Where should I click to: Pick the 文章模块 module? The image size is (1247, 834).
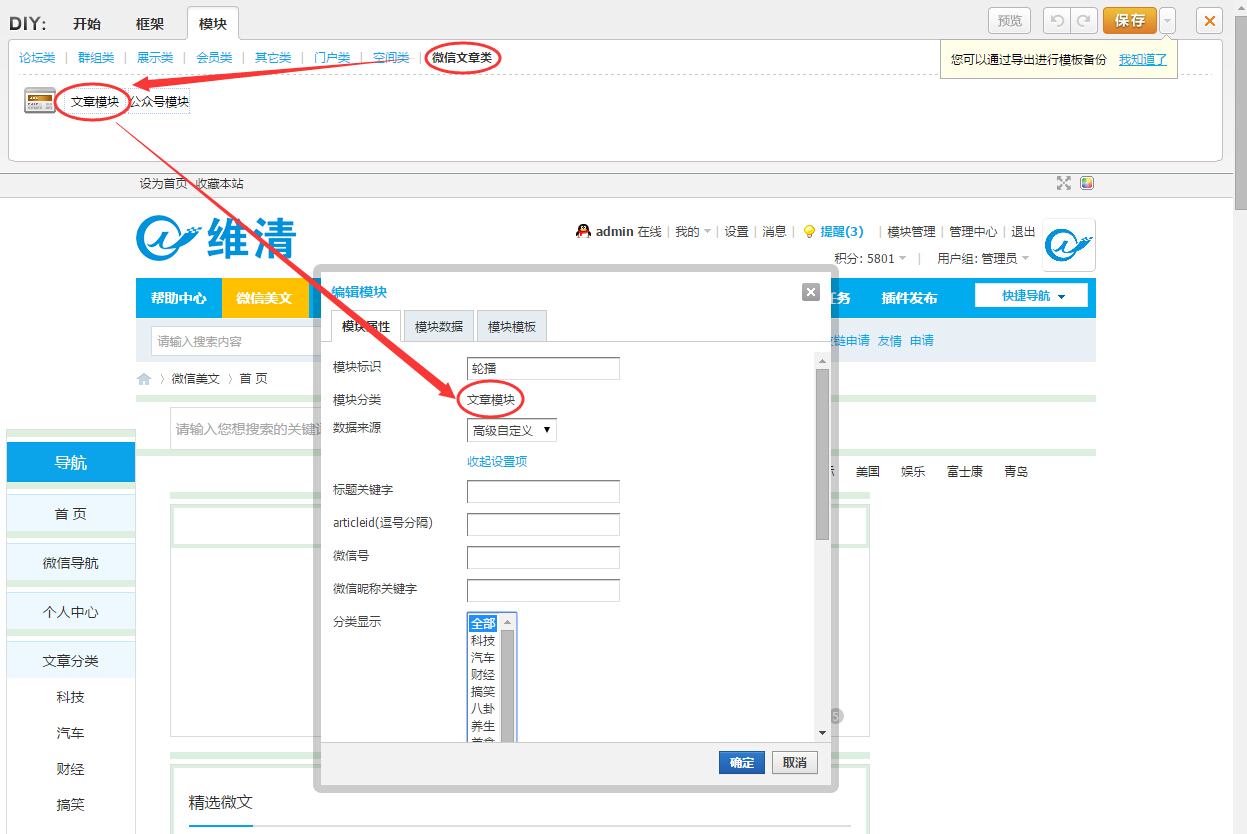pyautogui.click(x=95, y=101)
